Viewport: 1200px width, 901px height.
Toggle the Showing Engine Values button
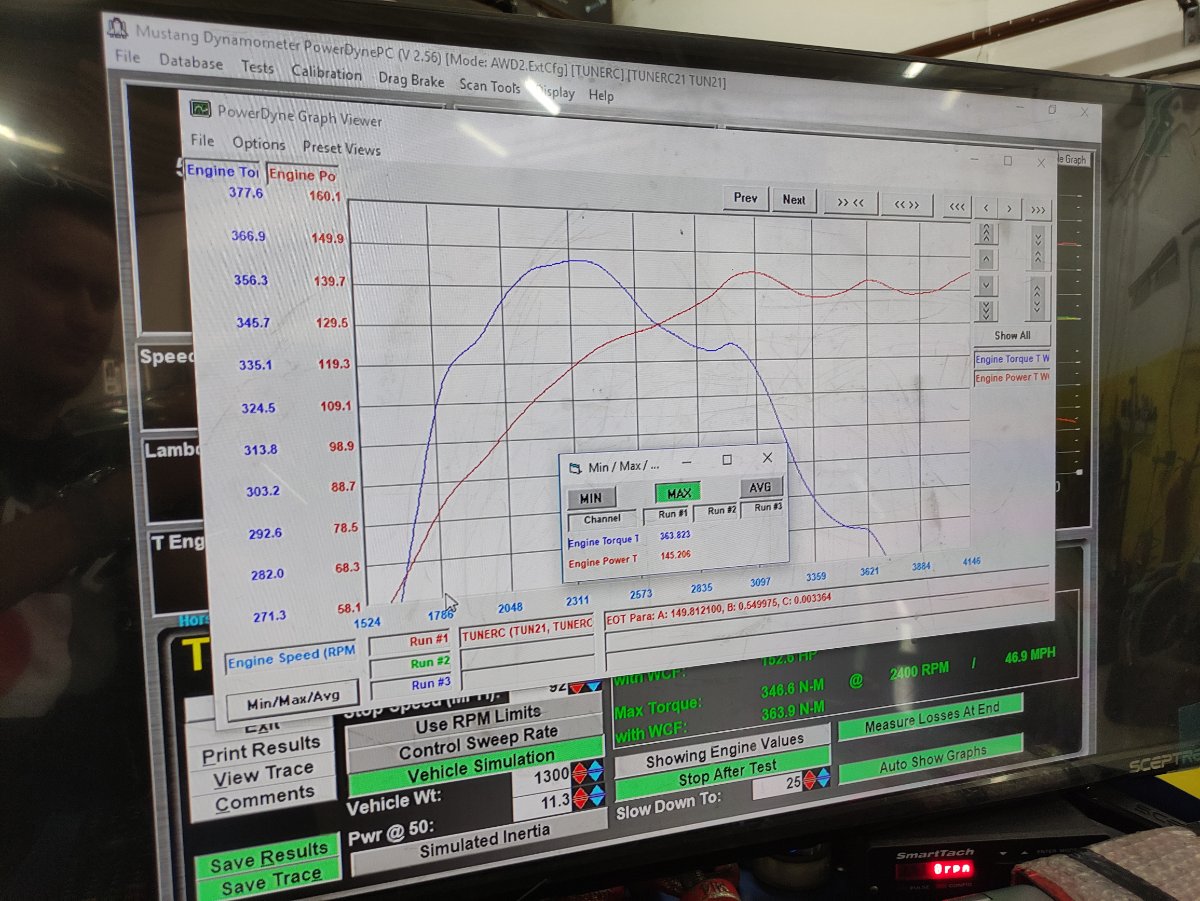click(x=723, y=751)
